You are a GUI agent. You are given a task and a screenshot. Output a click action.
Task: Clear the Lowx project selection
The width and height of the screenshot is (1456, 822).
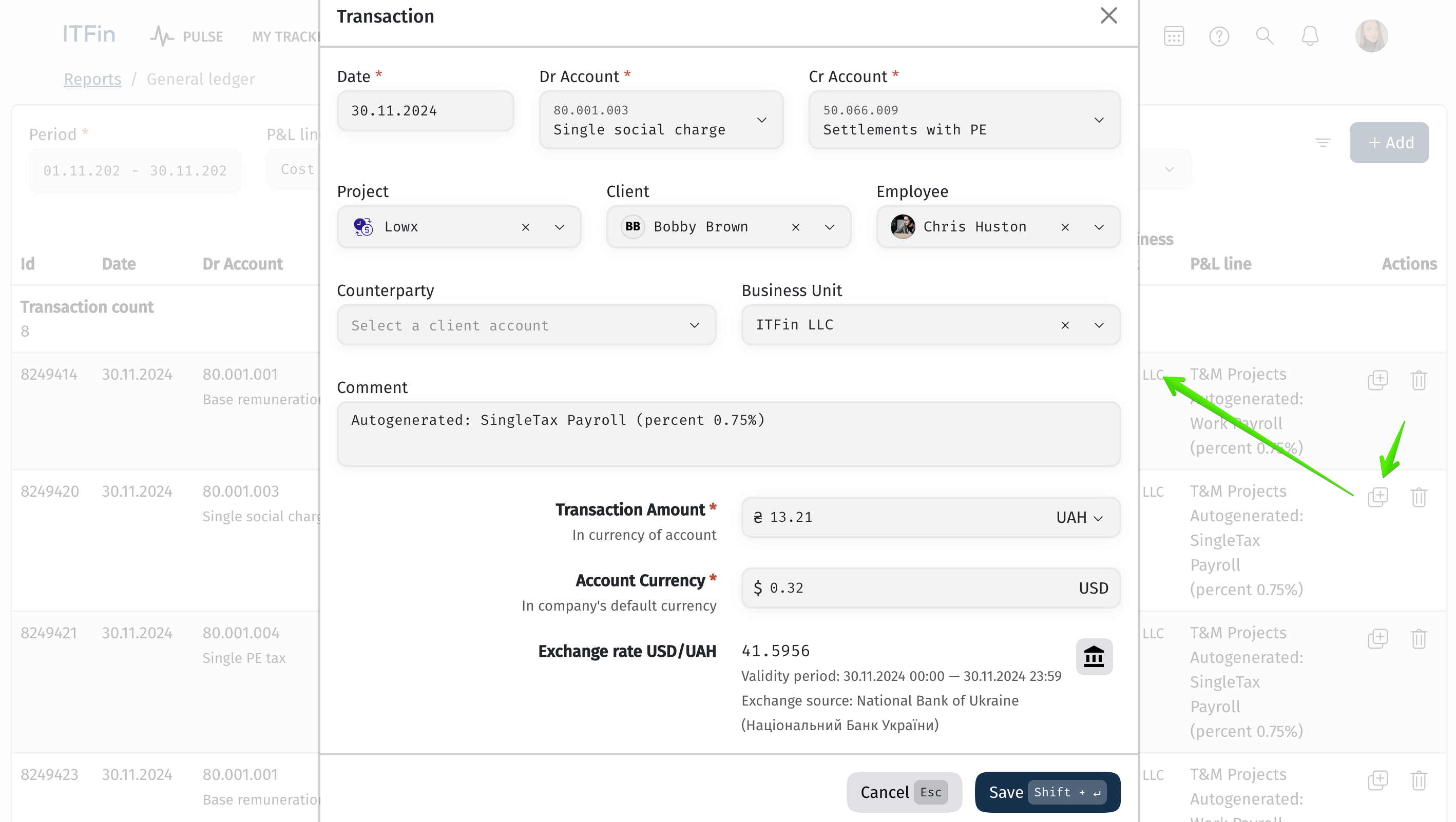[x=525, y=227]
